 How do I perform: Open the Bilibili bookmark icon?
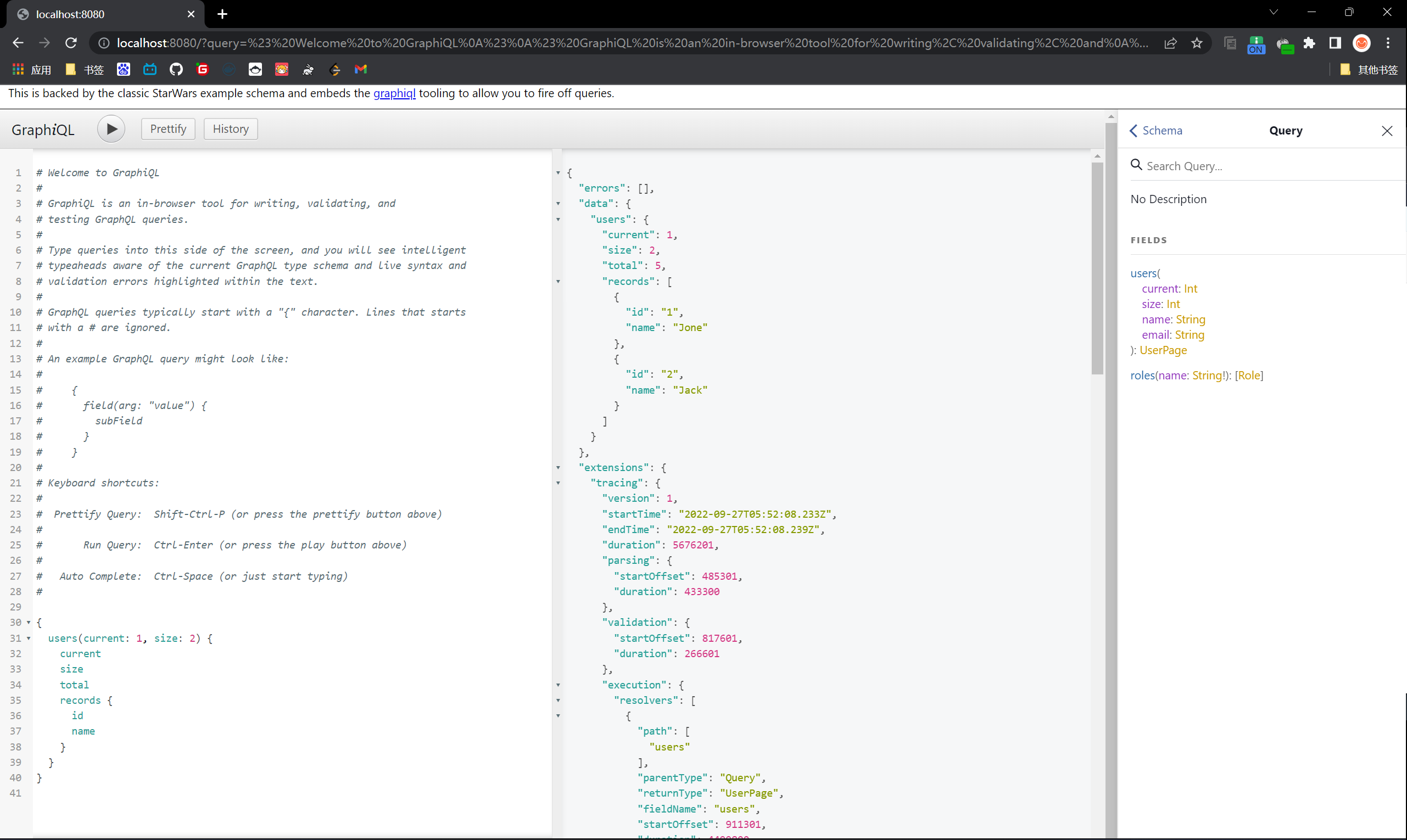pos(149,69)
